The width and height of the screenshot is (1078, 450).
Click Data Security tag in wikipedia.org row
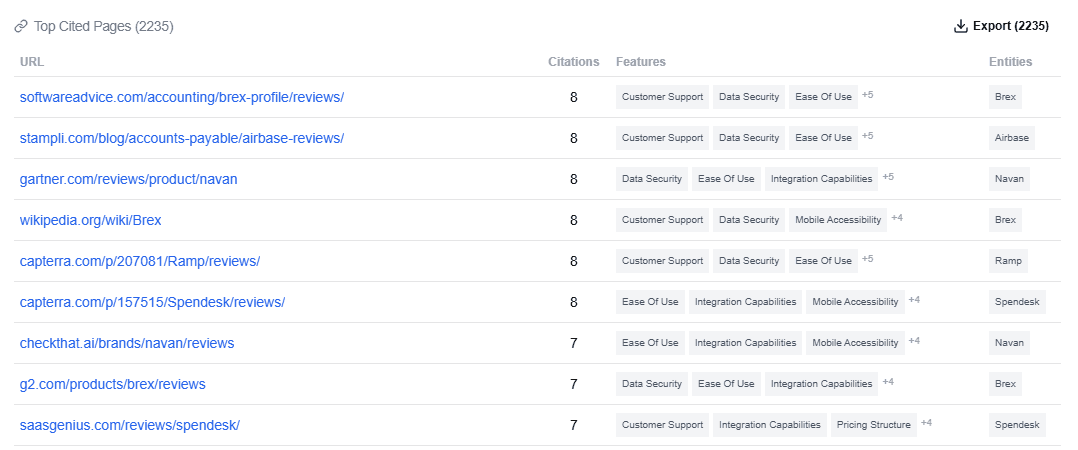point(749,221)
